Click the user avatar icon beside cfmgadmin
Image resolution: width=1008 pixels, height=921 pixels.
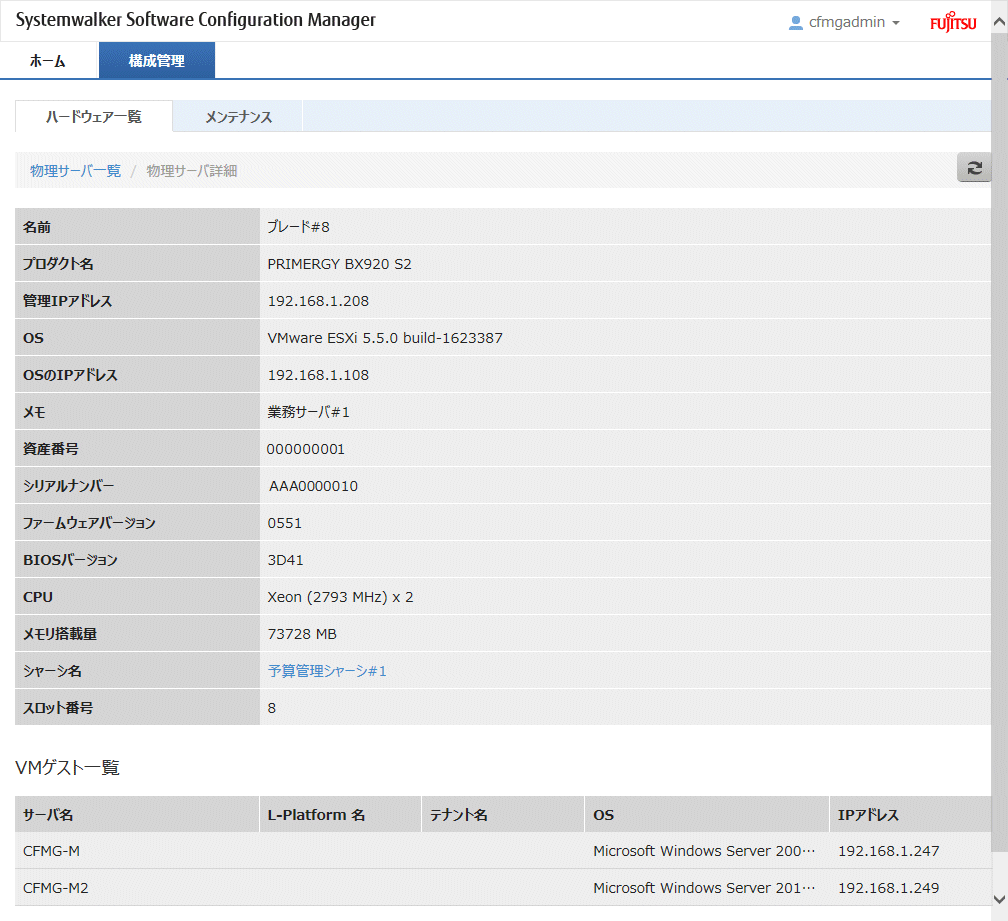tap(795, 22)
